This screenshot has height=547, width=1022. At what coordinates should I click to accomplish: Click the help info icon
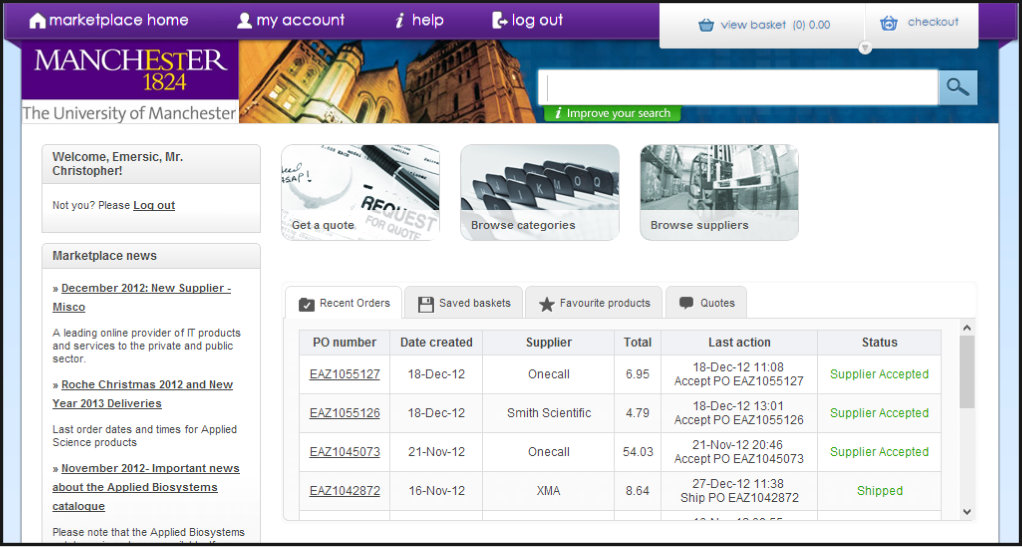point(400,21)
